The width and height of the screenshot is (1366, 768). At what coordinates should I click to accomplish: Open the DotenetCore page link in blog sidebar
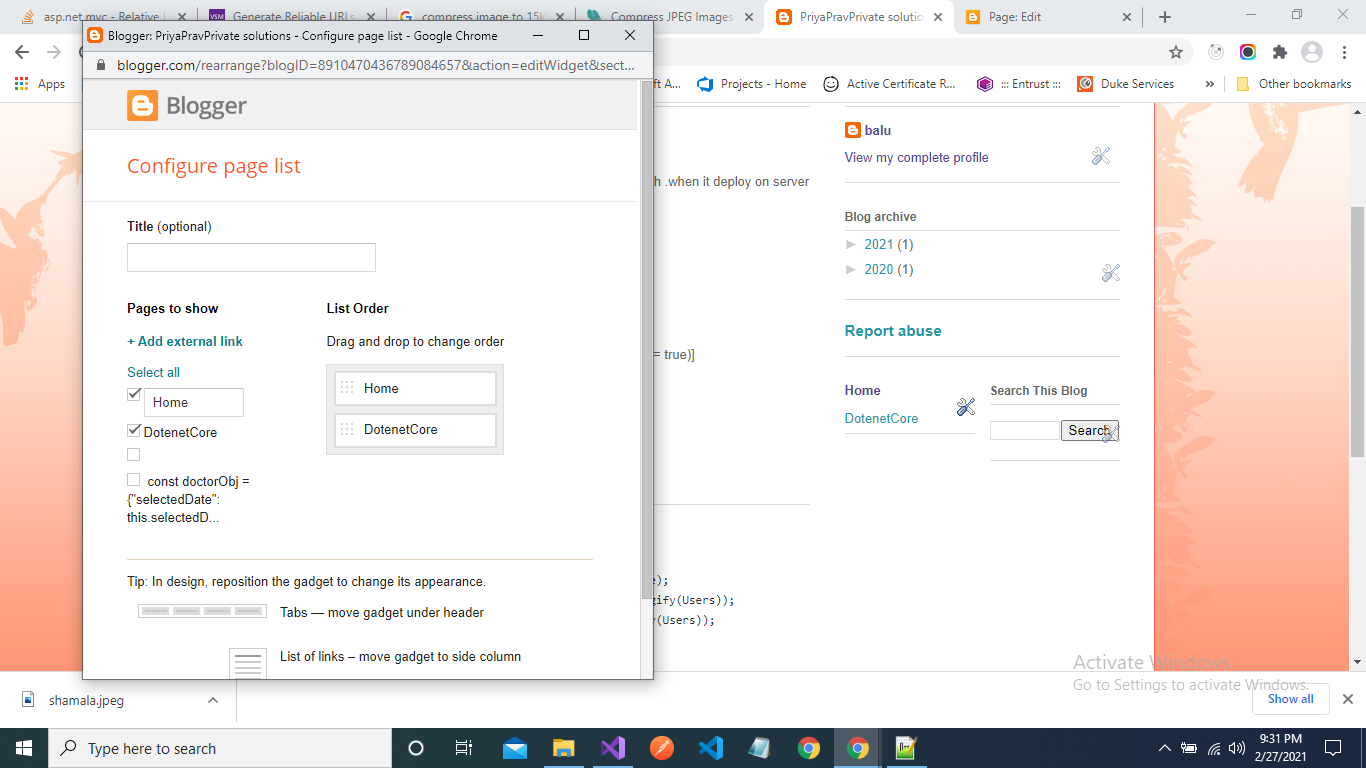click(881, 418)
